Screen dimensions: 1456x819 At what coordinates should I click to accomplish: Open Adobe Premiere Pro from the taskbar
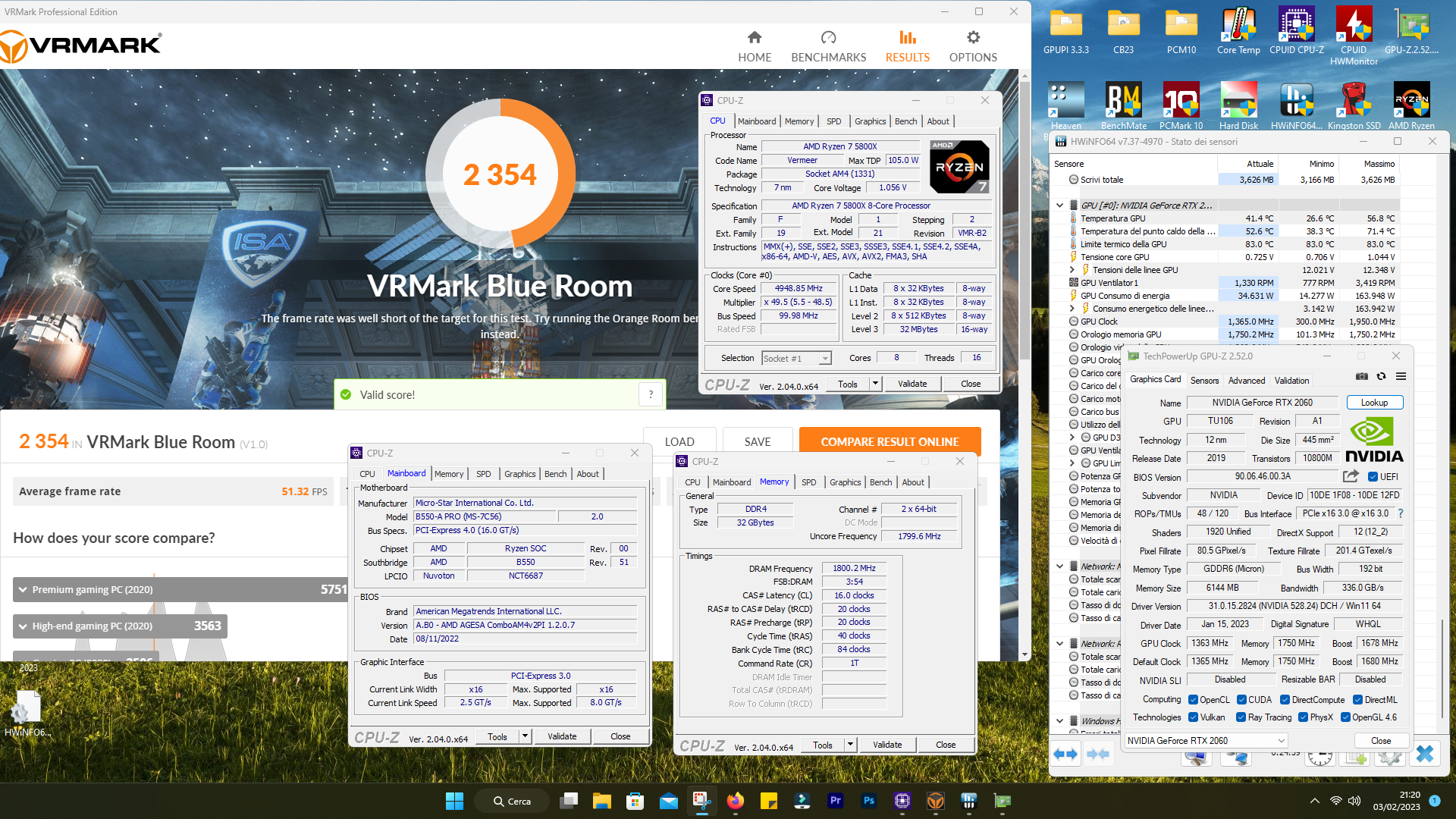(836, 801)
